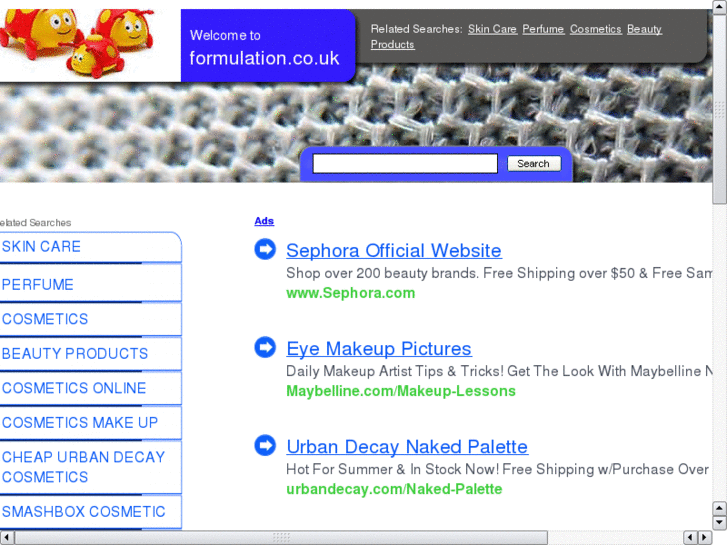Visit the urbandecay.com/Naked-Palette URL
This screenshot has height=545, width=727.
394,489
